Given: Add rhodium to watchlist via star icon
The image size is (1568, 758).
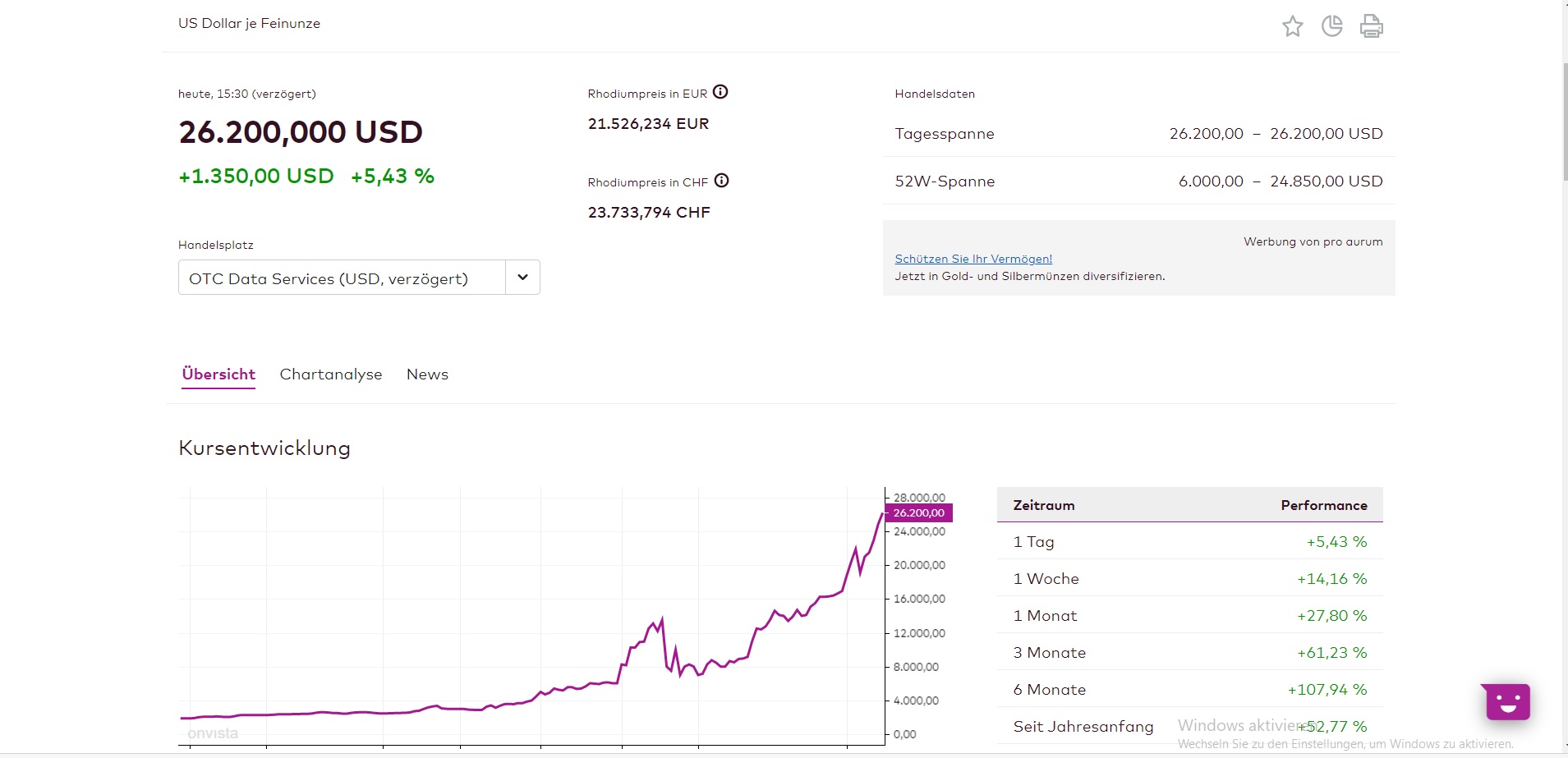Looking at the screenshot, I should [1292, 26].
